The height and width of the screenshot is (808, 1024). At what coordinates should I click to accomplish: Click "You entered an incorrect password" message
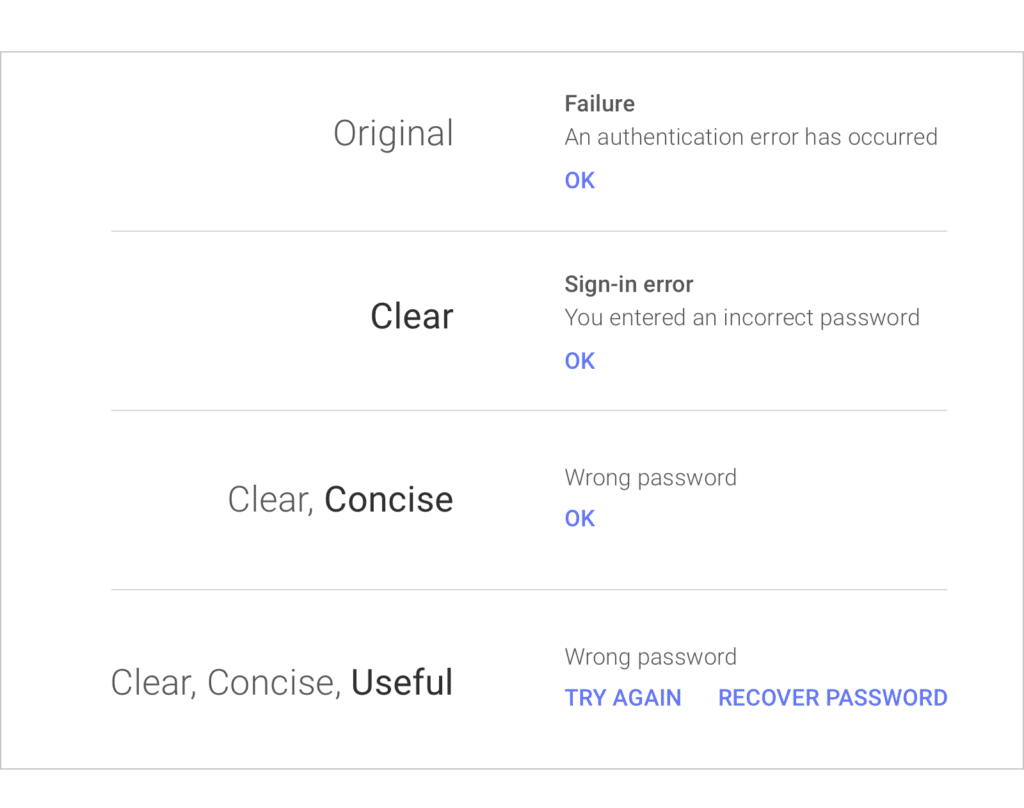[742, 318]
